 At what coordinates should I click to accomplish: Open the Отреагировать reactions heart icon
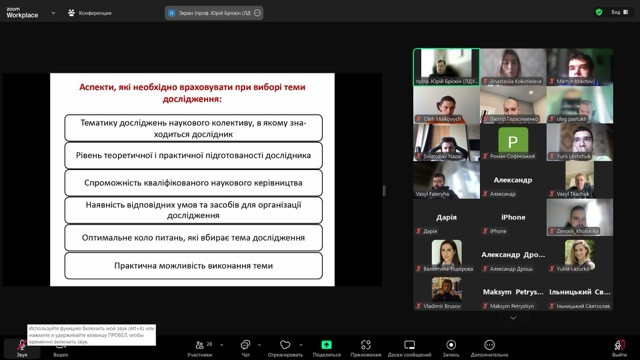pos(285,345)
